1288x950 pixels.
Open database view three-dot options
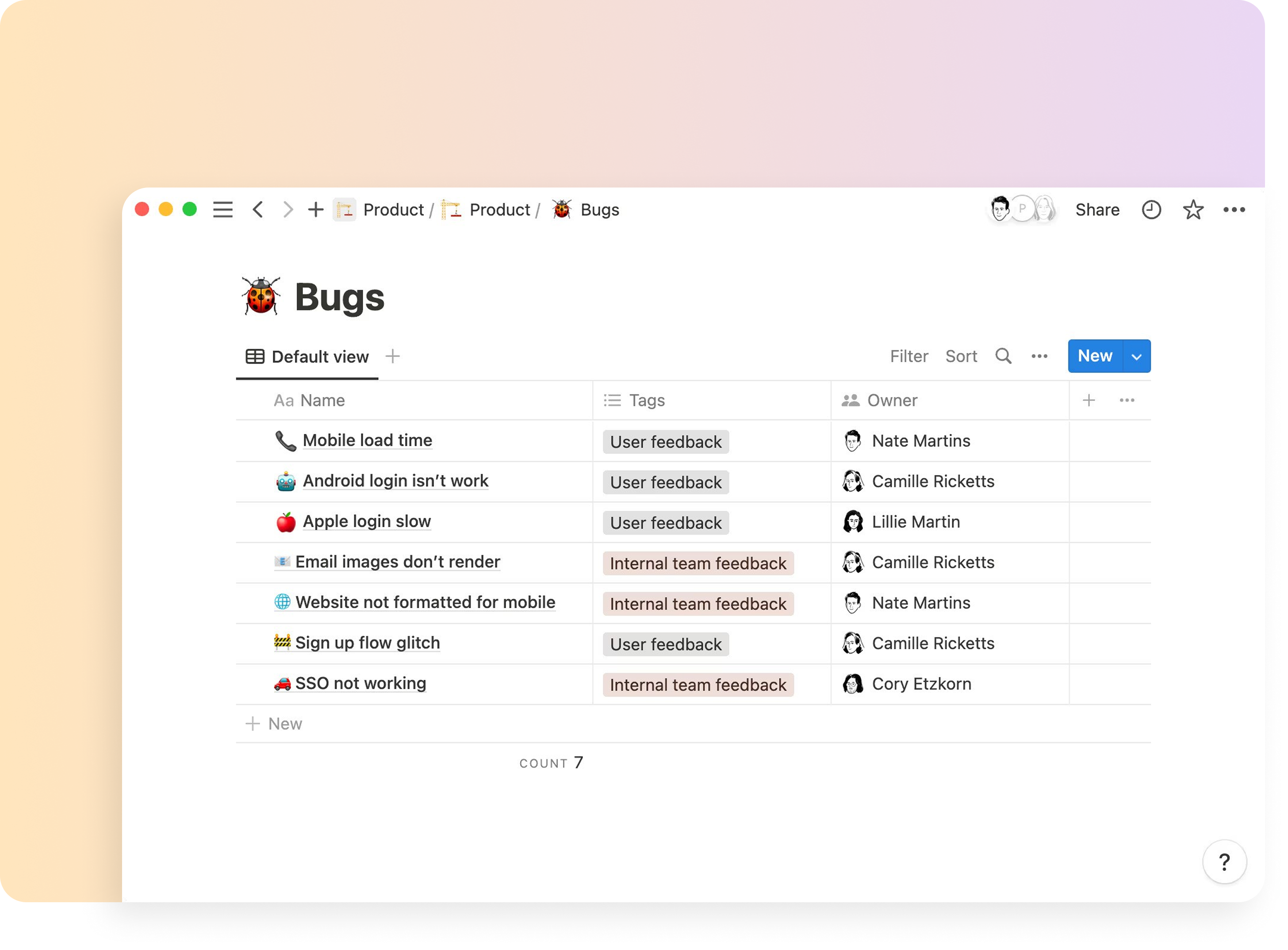(1039, 356)
